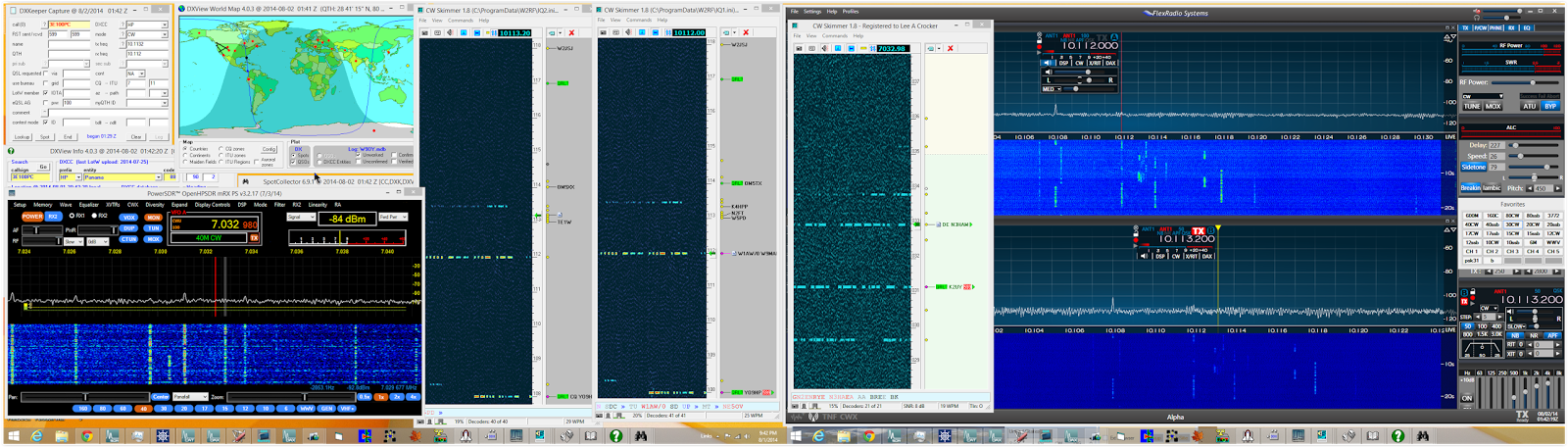Viewport: 1568px width, 447px height.
Task: Click the red X icon in second CW Skimmer
Action: pos(746,32)
